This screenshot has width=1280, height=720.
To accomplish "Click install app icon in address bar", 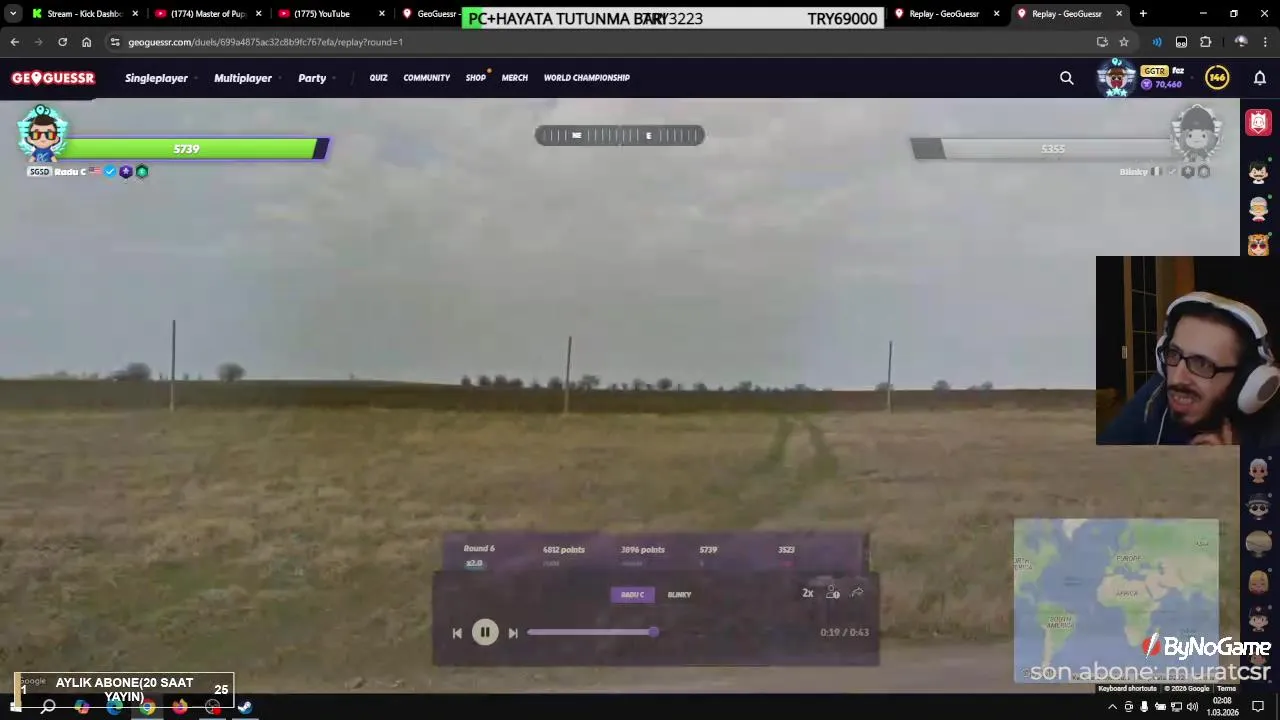I will 1102,42.
